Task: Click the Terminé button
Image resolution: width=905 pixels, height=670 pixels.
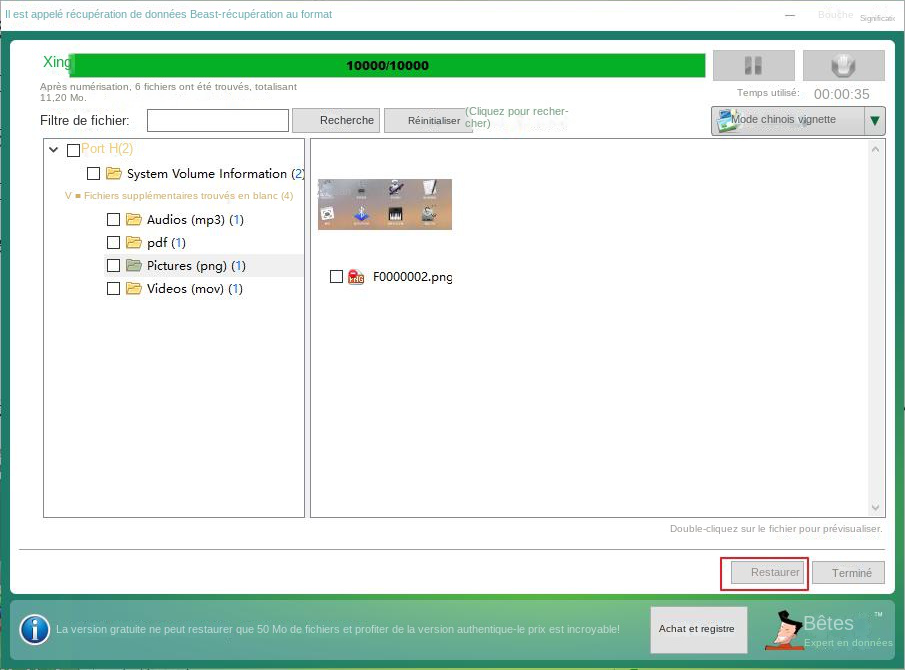Action: pos(848,572)
